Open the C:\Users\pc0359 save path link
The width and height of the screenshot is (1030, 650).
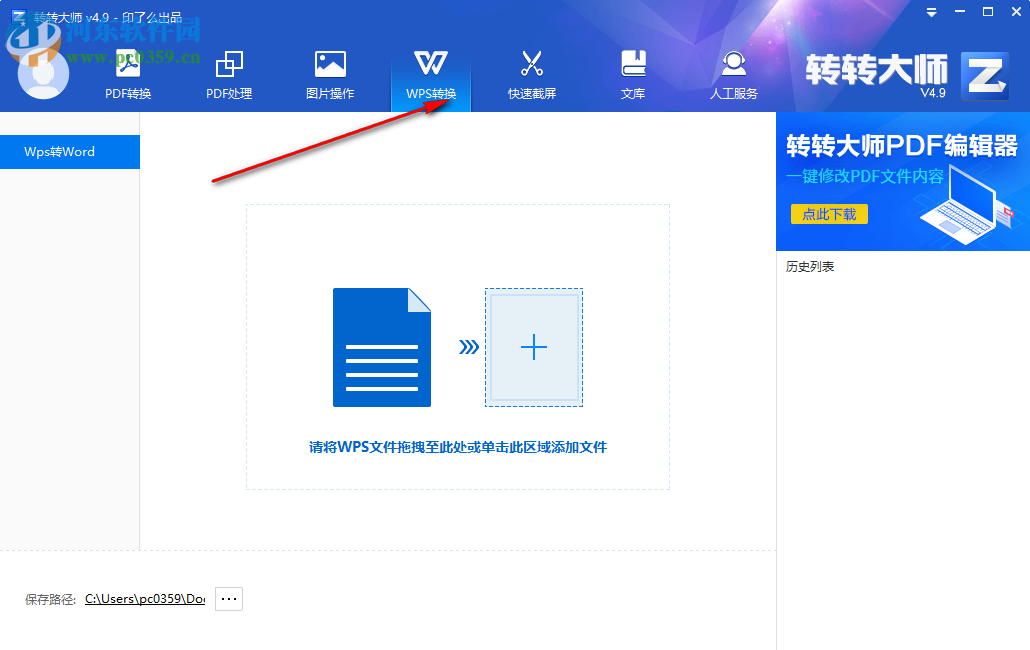[x=143, y=598]
